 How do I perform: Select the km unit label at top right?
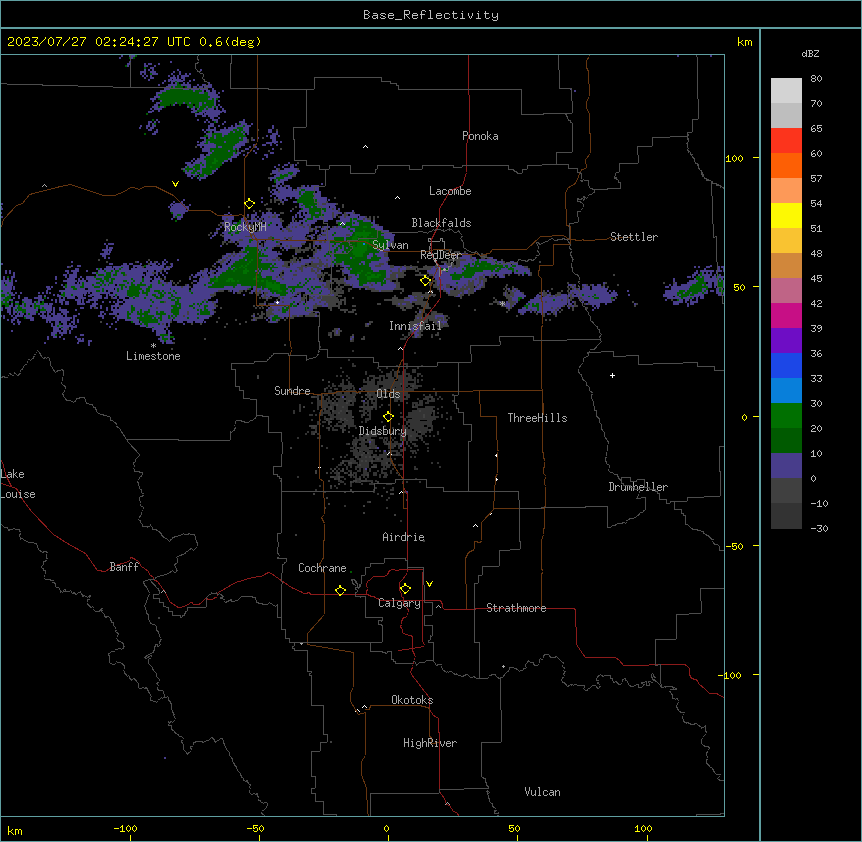[744, 42]
